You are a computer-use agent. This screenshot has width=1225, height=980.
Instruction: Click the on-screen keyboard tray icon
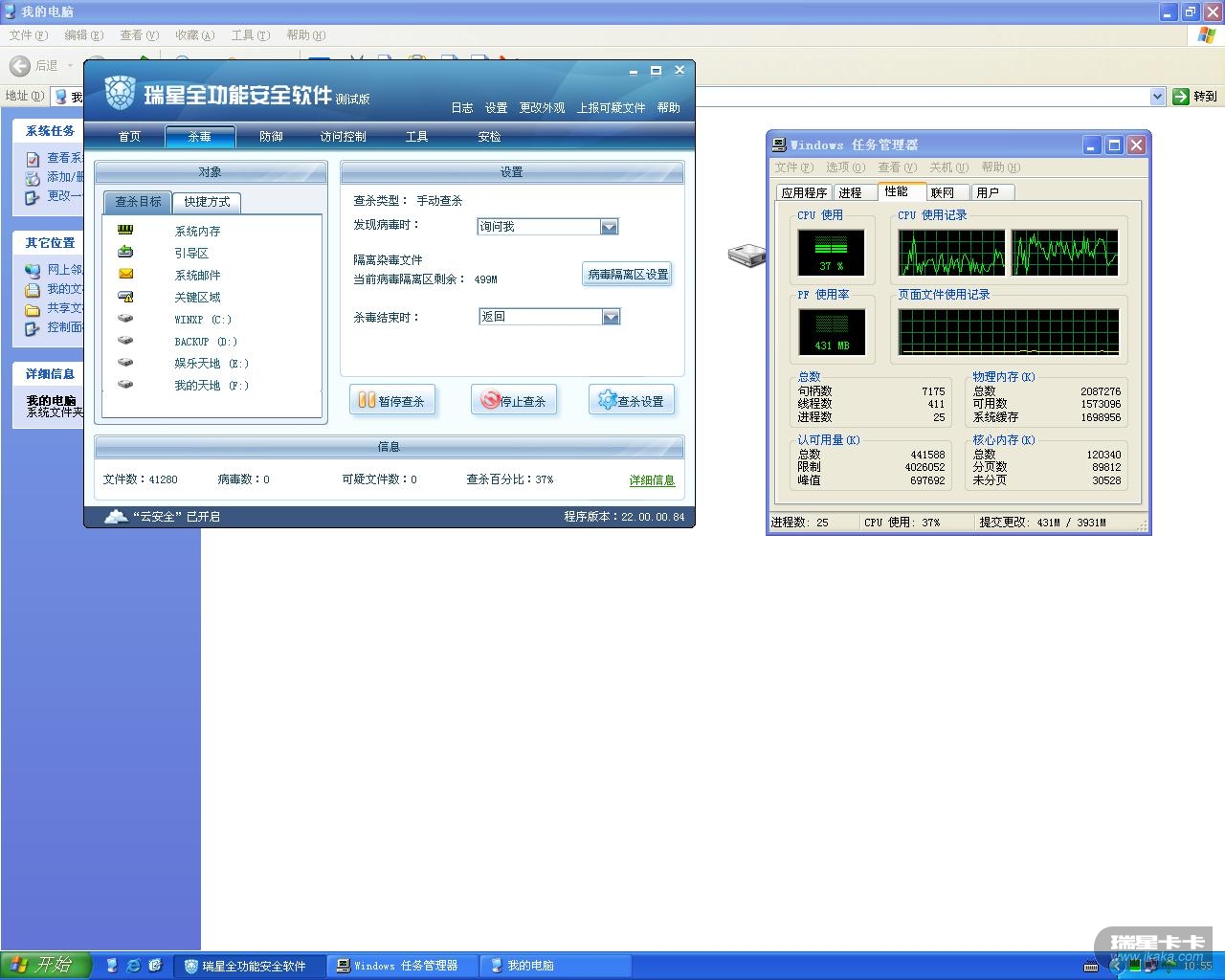[x=1091, y=966]
